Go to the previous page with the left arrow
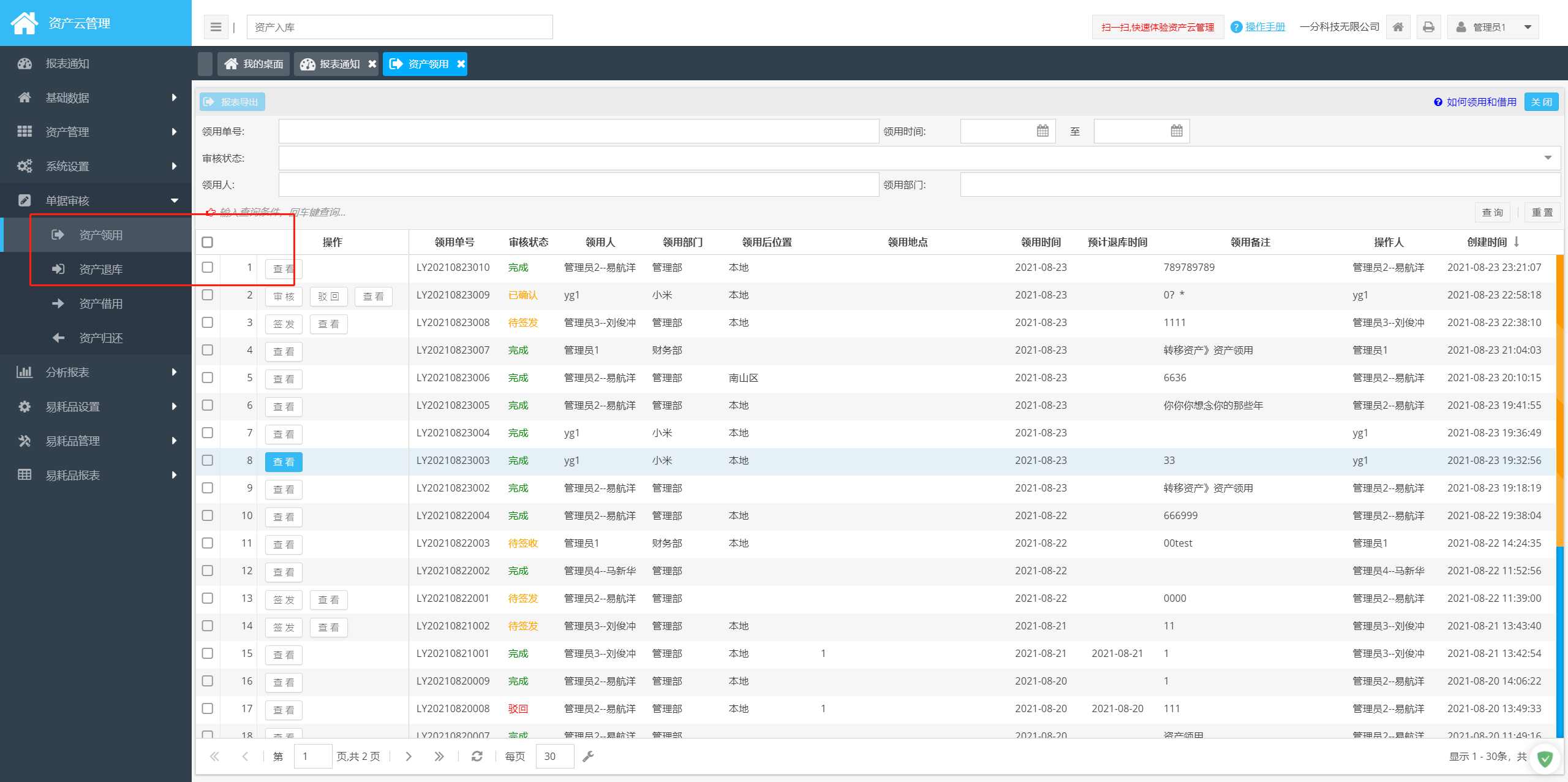Image resolution: width=1568 pixels, height=782 pixels. point(245,756)
